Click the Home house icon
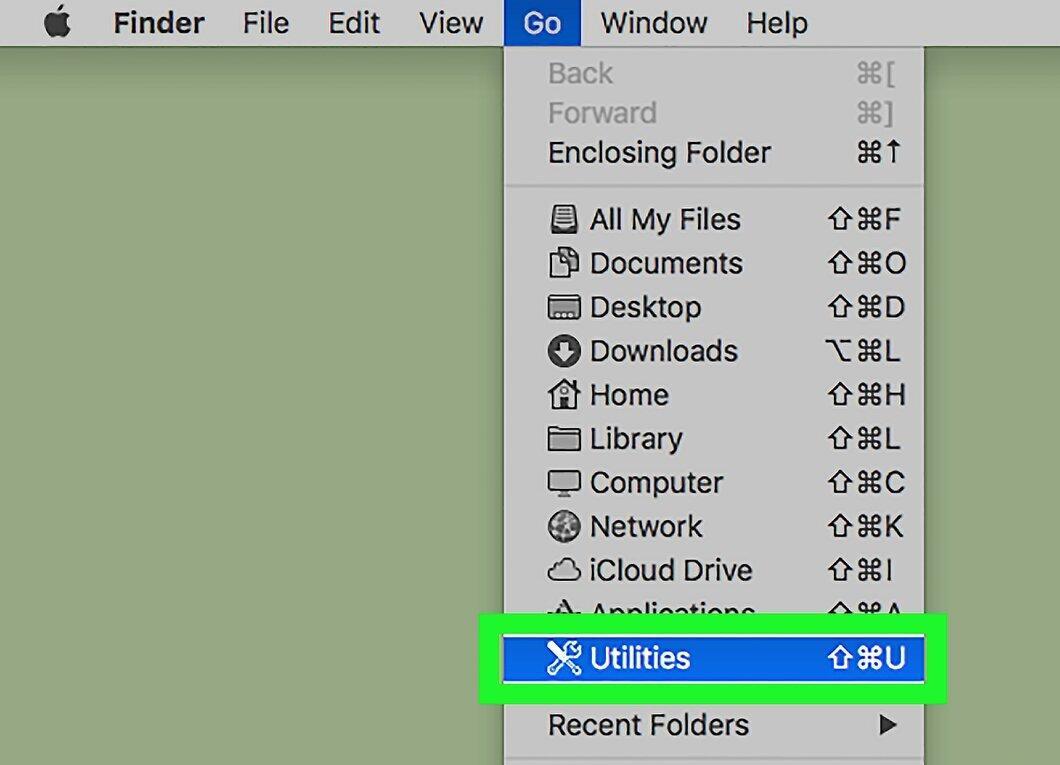The width and height of the screenshot is (1060, 765). (563, 394)
